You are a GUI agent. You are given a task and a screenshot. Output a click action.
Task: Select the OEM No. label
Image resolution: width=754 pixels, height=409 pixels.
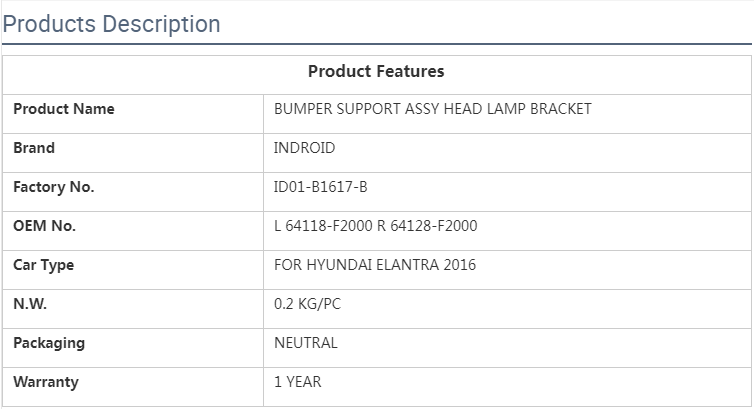[x=44, y=226]
